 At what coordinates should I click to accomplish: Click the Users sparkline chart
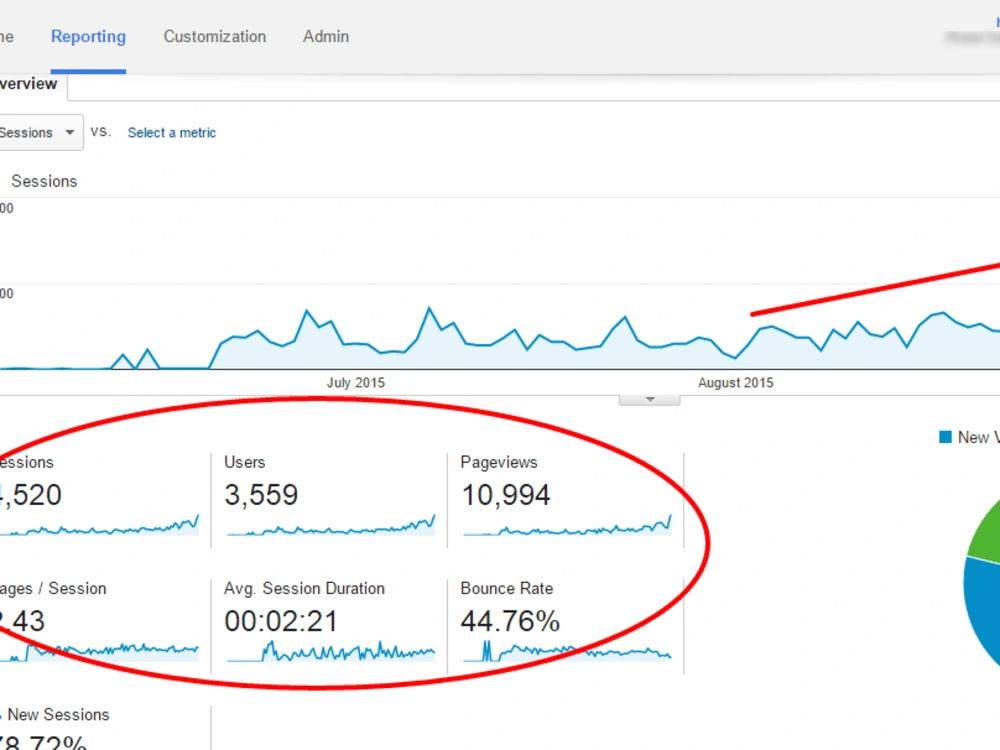click(331, 525)
